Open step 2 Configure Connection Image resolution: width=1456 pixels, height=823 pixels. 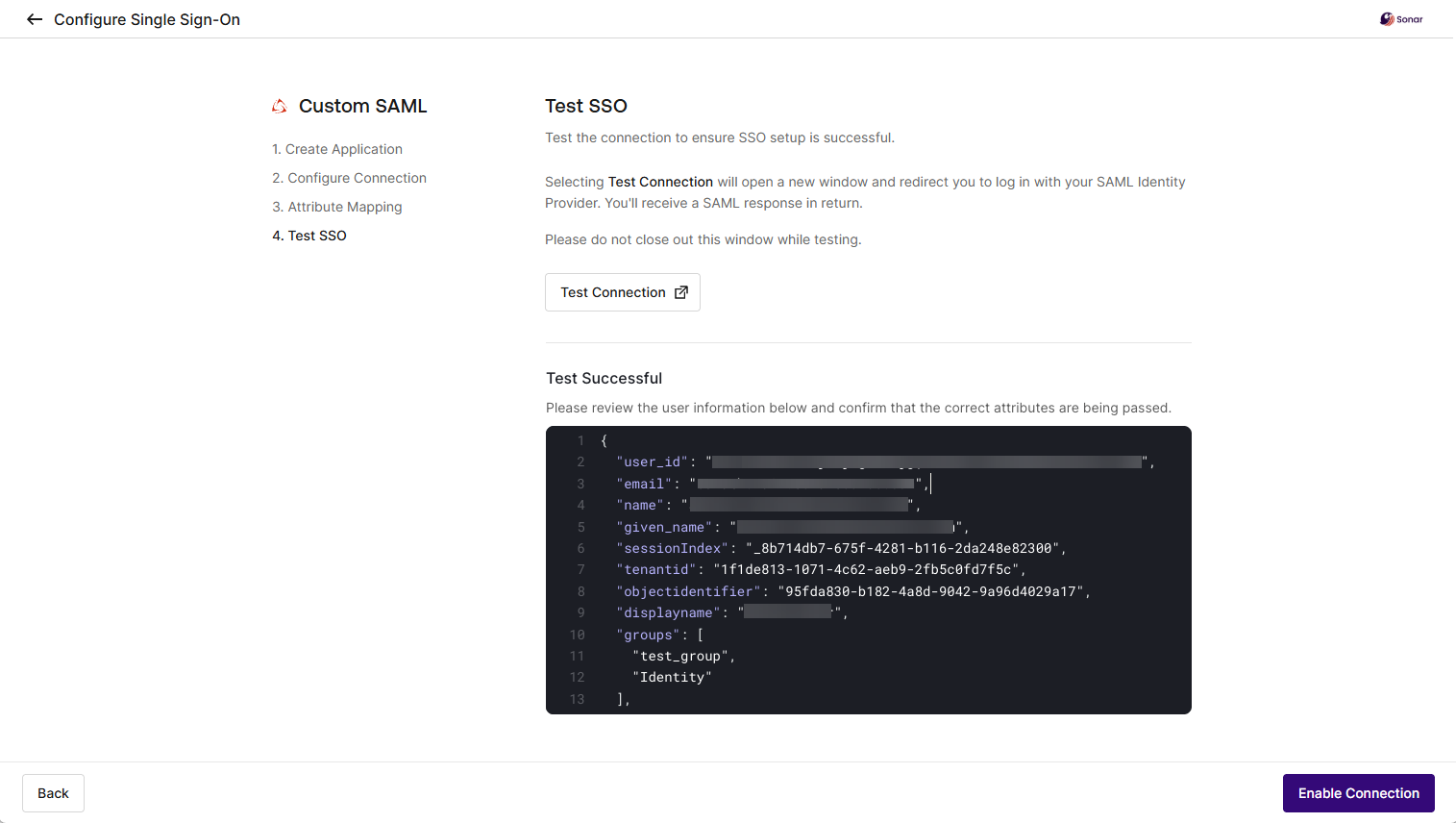(349, 178)
